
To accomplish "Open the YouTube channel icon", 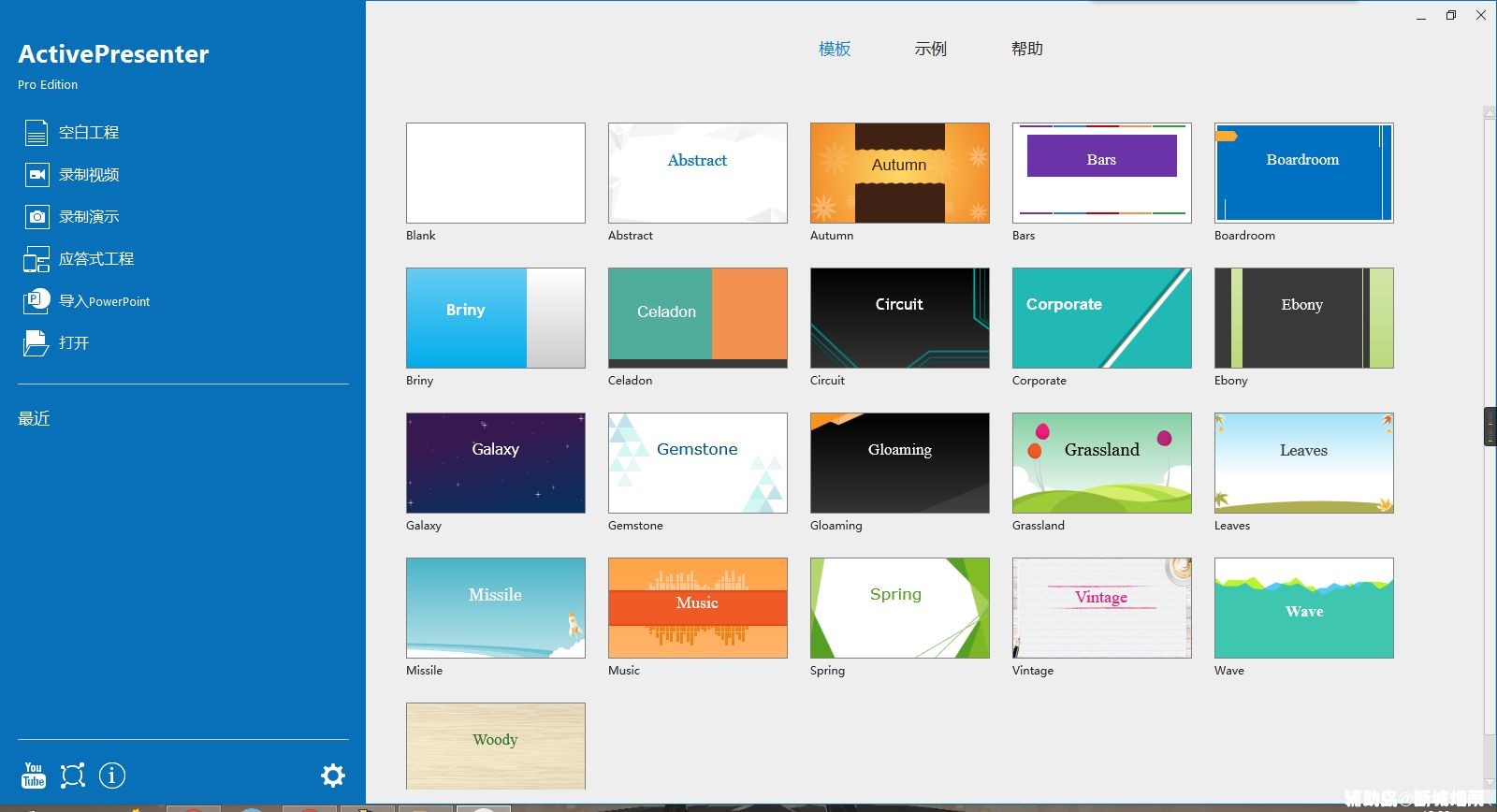I will pos(34,776).
